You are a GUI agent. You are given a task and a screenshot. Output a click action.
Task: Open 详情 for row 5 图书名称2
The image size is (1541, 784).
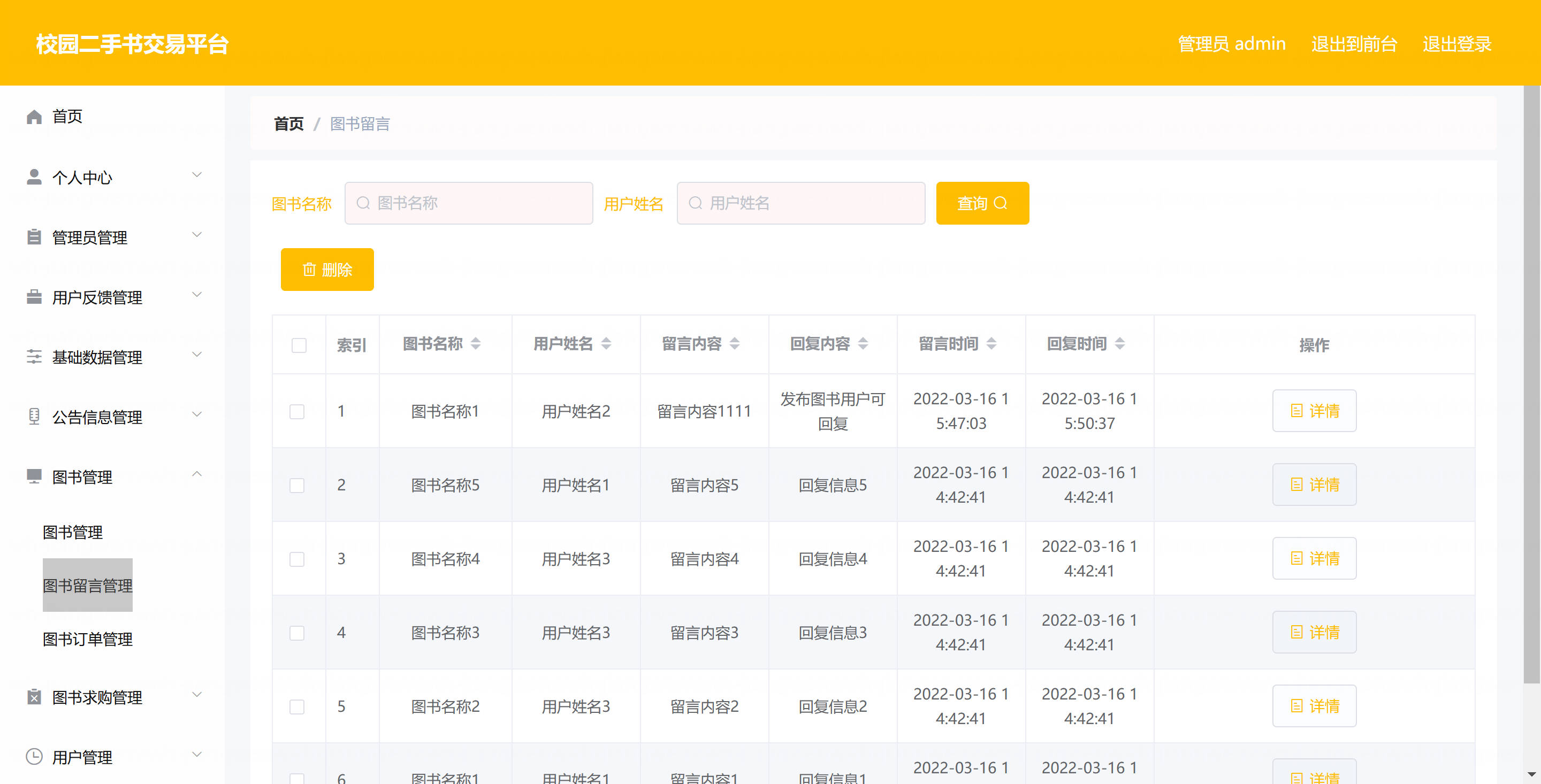[x=1314, y=706]
